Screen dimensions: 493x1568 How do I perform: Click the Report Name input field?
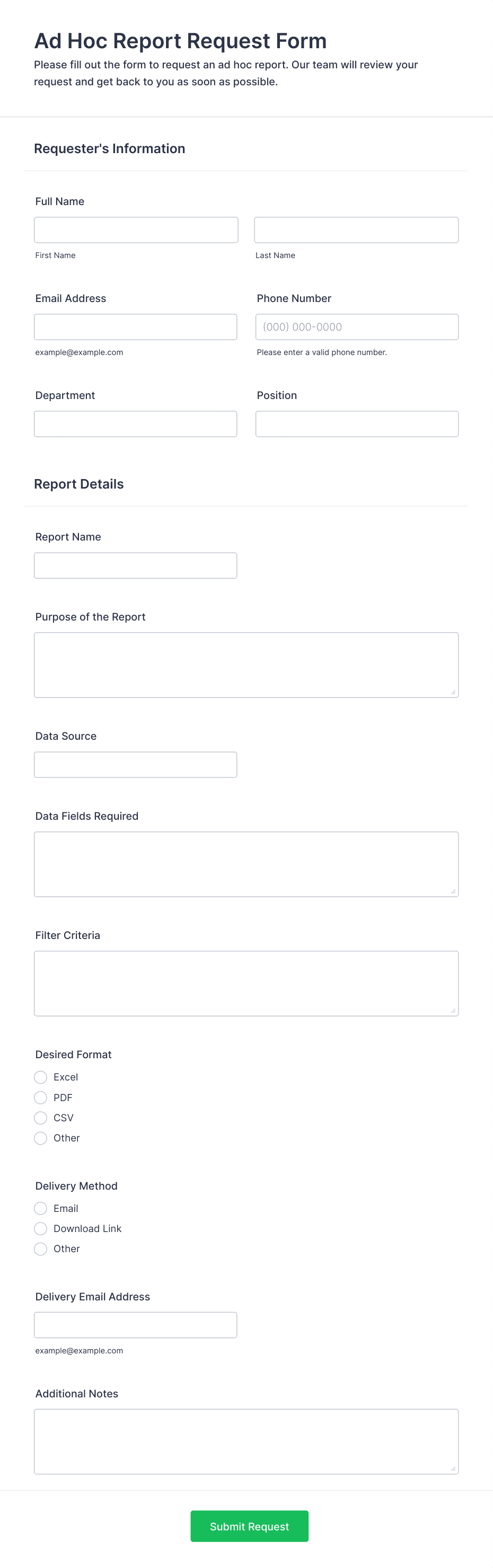(x=135, y=565)
